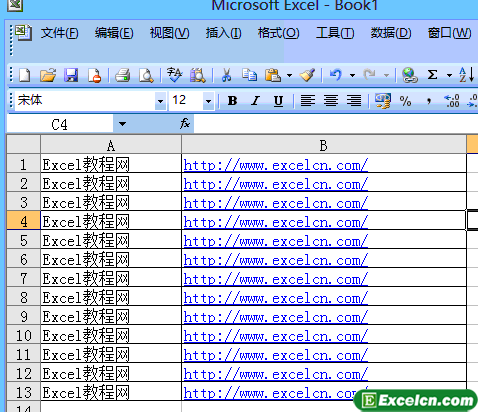Open the 编辑(E) menu

click(x=114, y=33)
